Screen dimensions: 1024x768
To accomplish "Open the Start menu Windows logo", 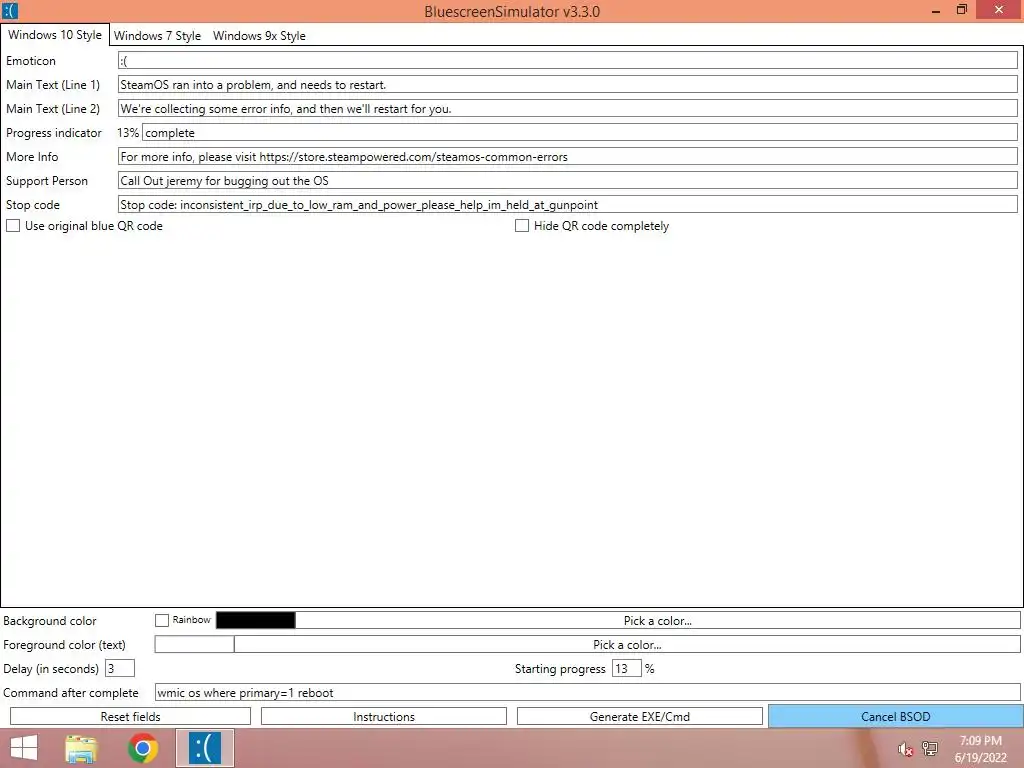I will tap(24, 748).
